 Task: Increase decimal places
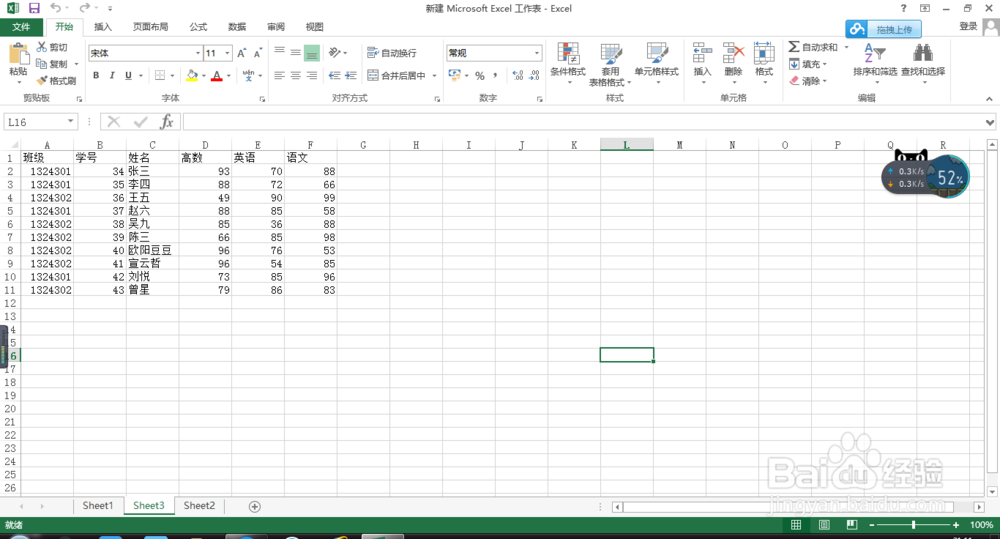tap(518, 75)
